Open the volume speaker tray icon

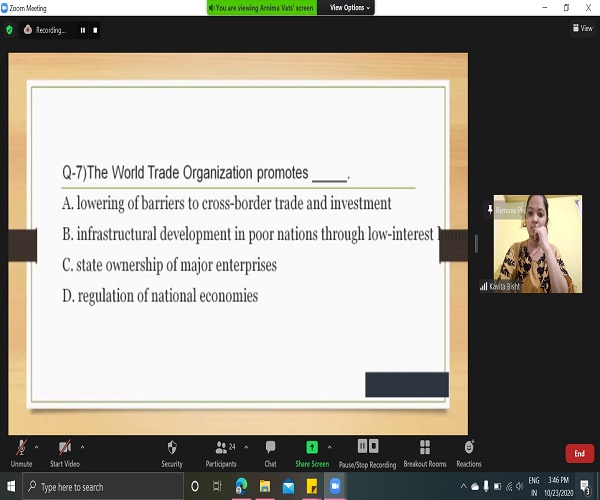pos(520,486)
